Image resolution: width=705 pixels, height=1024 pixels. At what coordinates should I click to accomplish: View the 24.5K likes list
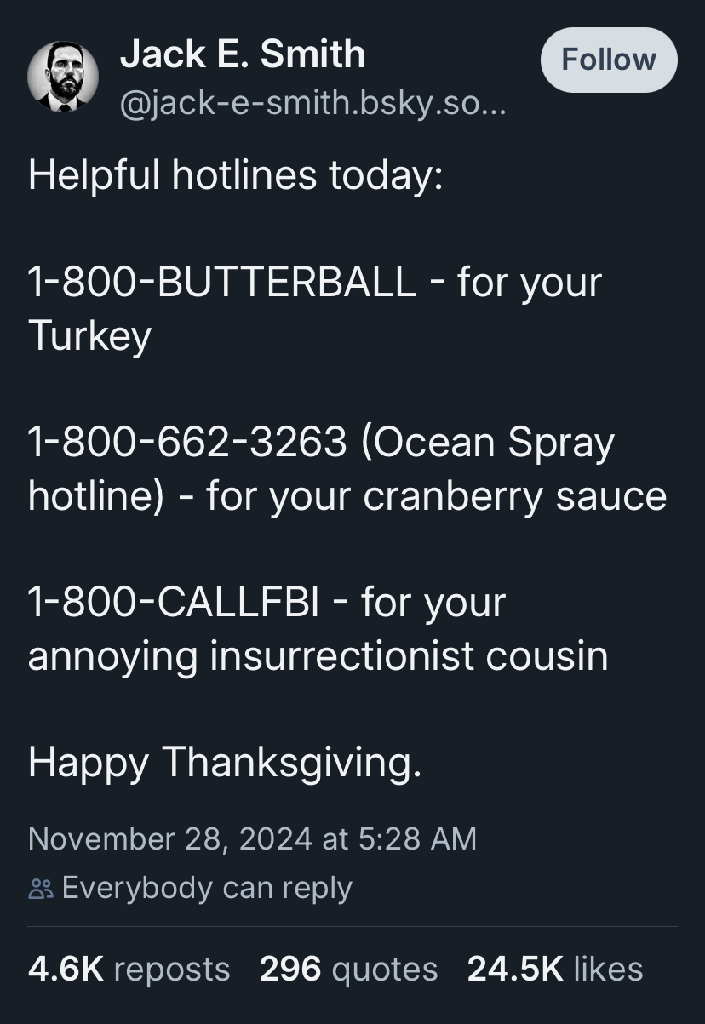pos(555,969)
